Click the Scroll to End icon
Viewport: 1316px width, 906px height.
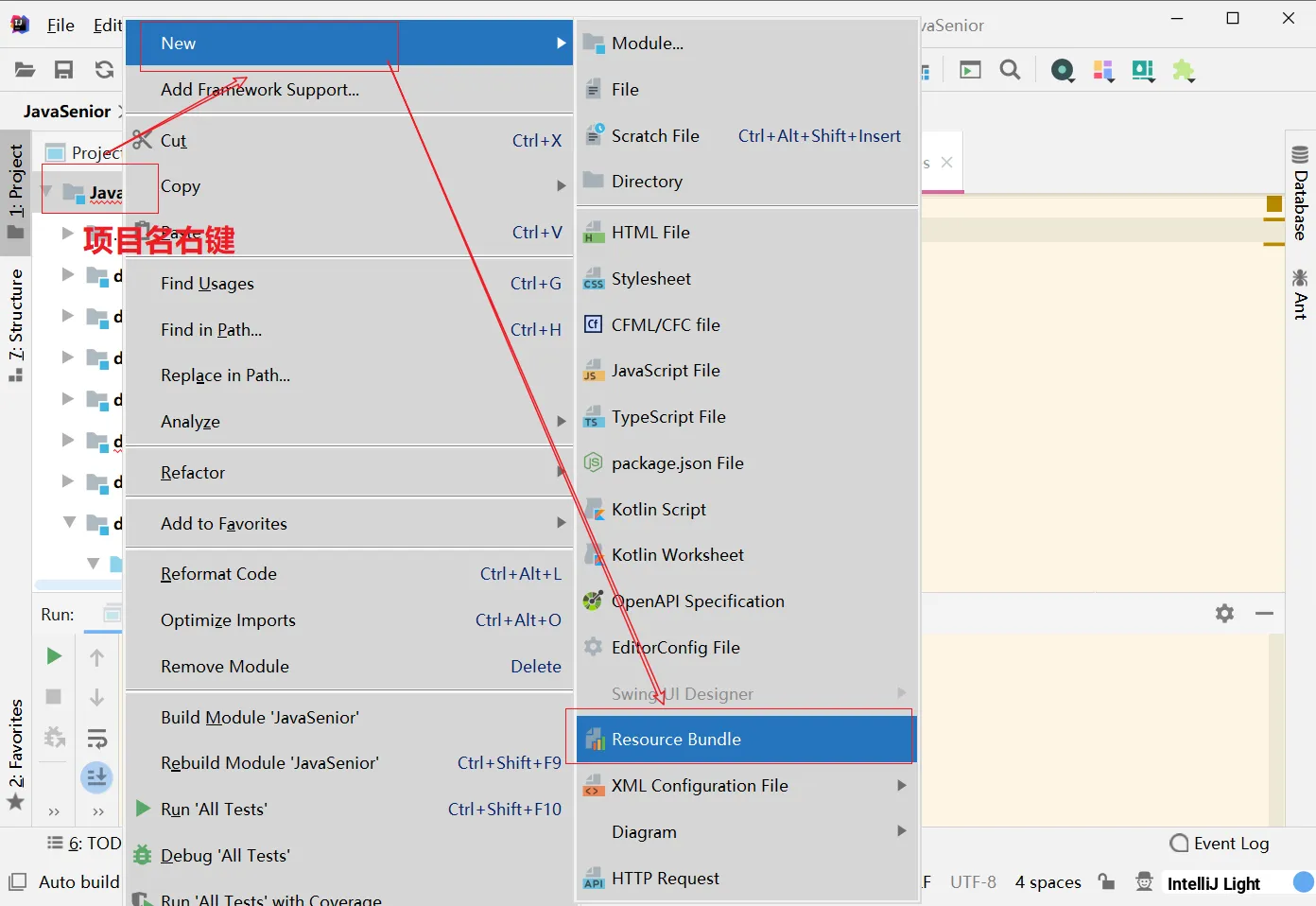point(96,777)
